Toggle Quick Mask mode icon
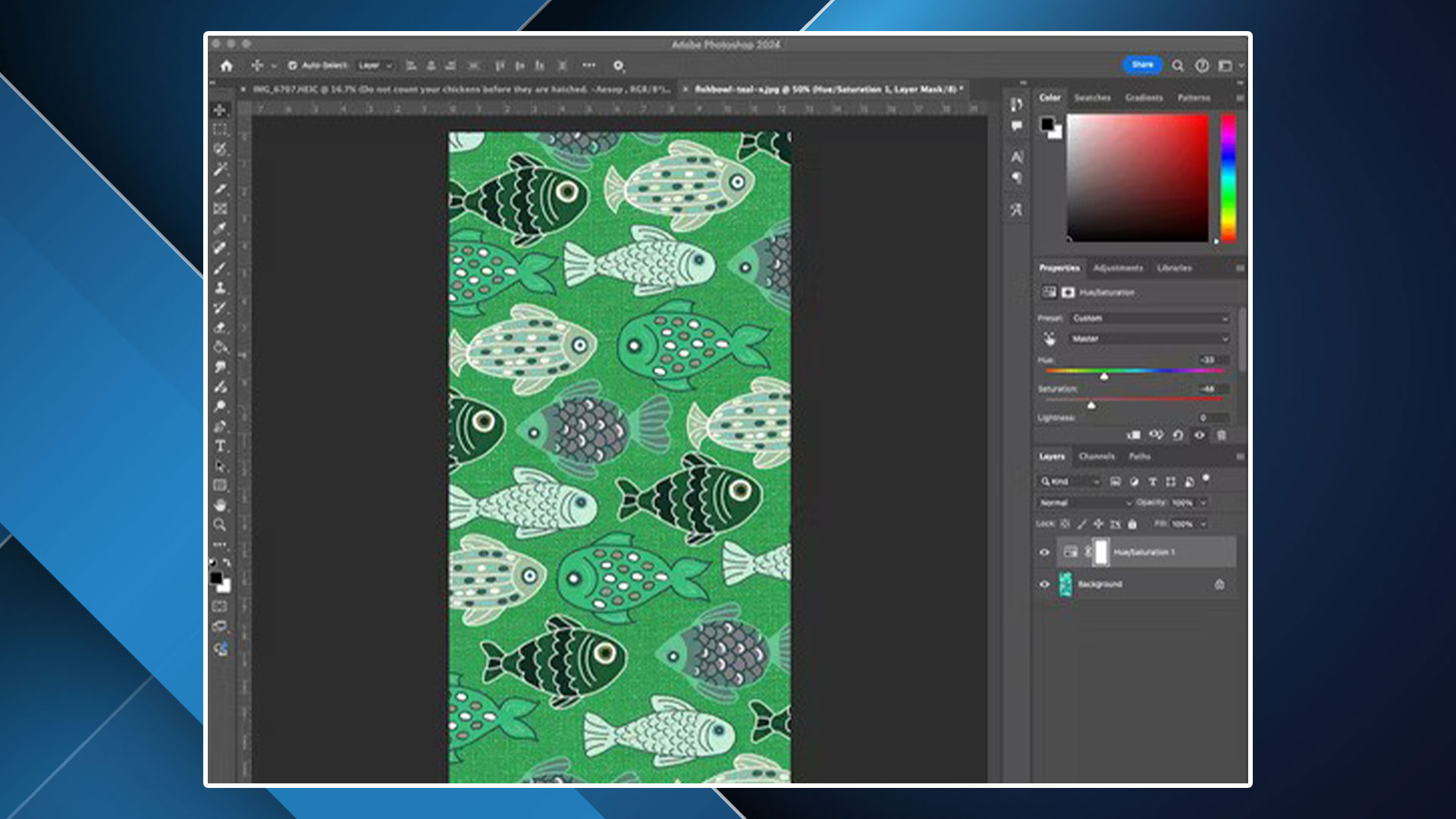This screenshot has width=1456, height=819. tap(220, 607)
